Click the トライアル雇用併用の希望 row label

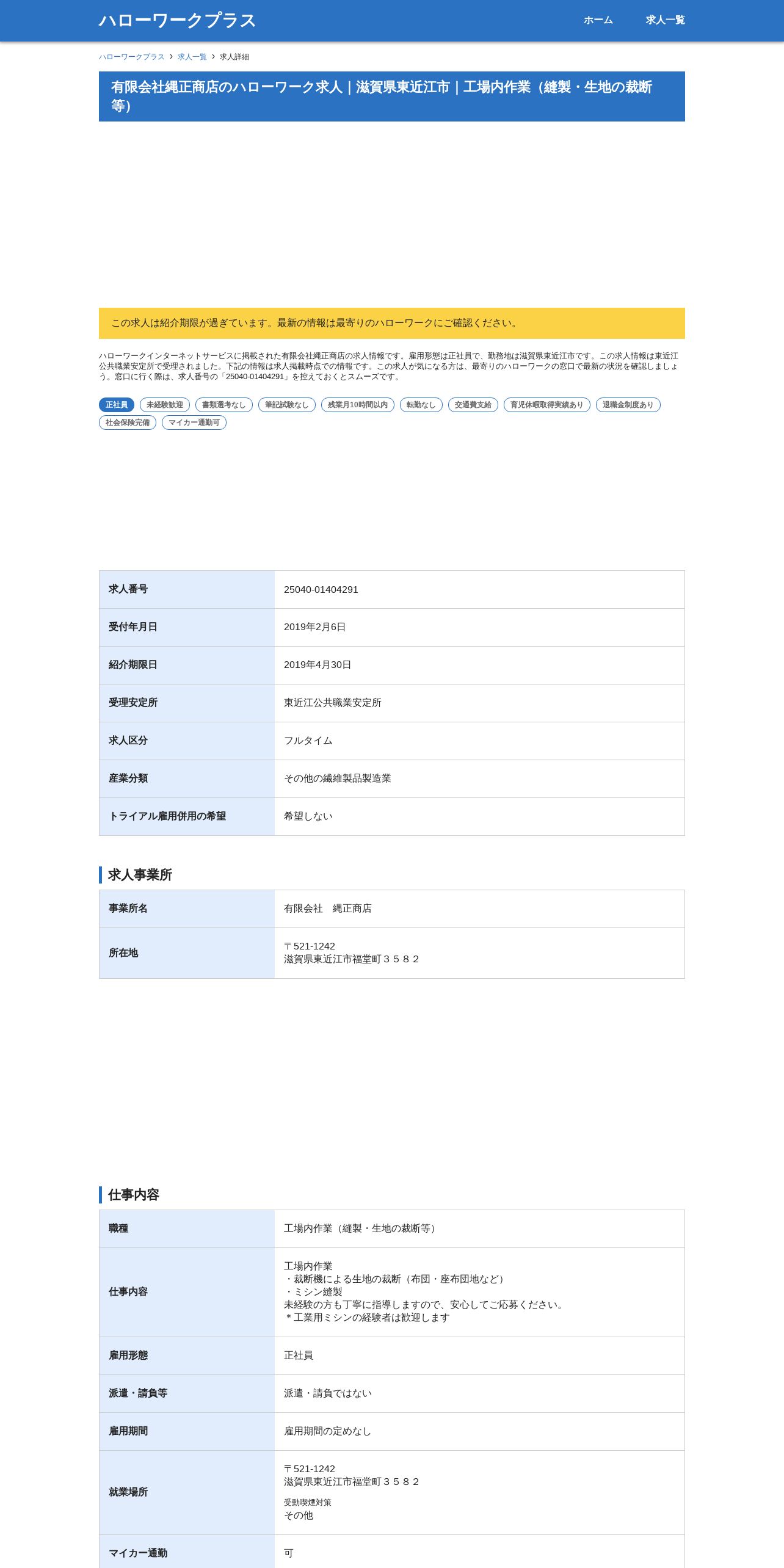167,816
